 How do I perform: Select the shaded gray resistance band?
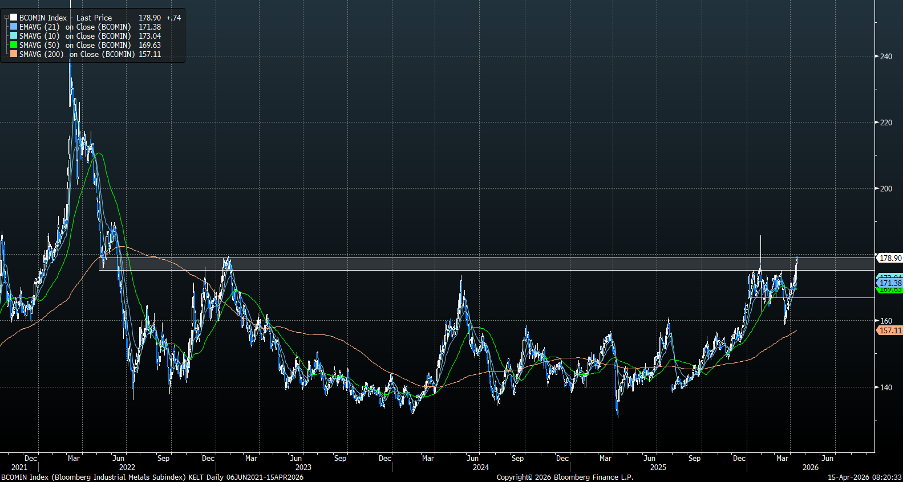click(x=487, y=263)
